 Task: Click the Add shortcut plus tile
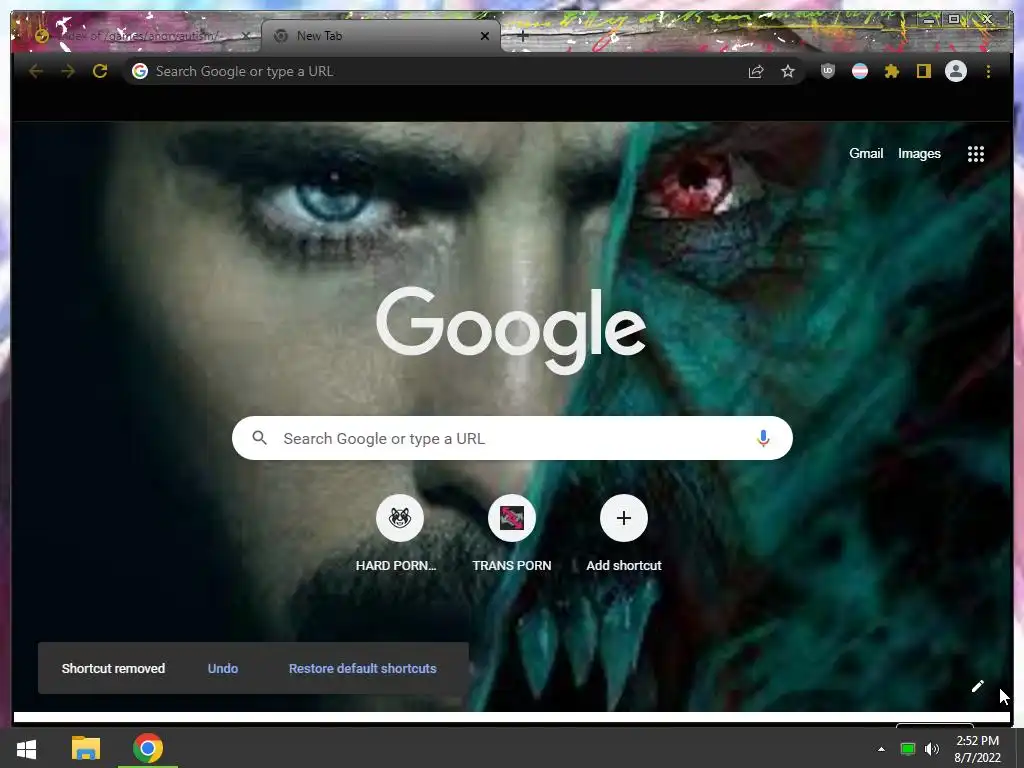(x=624, y=518)
